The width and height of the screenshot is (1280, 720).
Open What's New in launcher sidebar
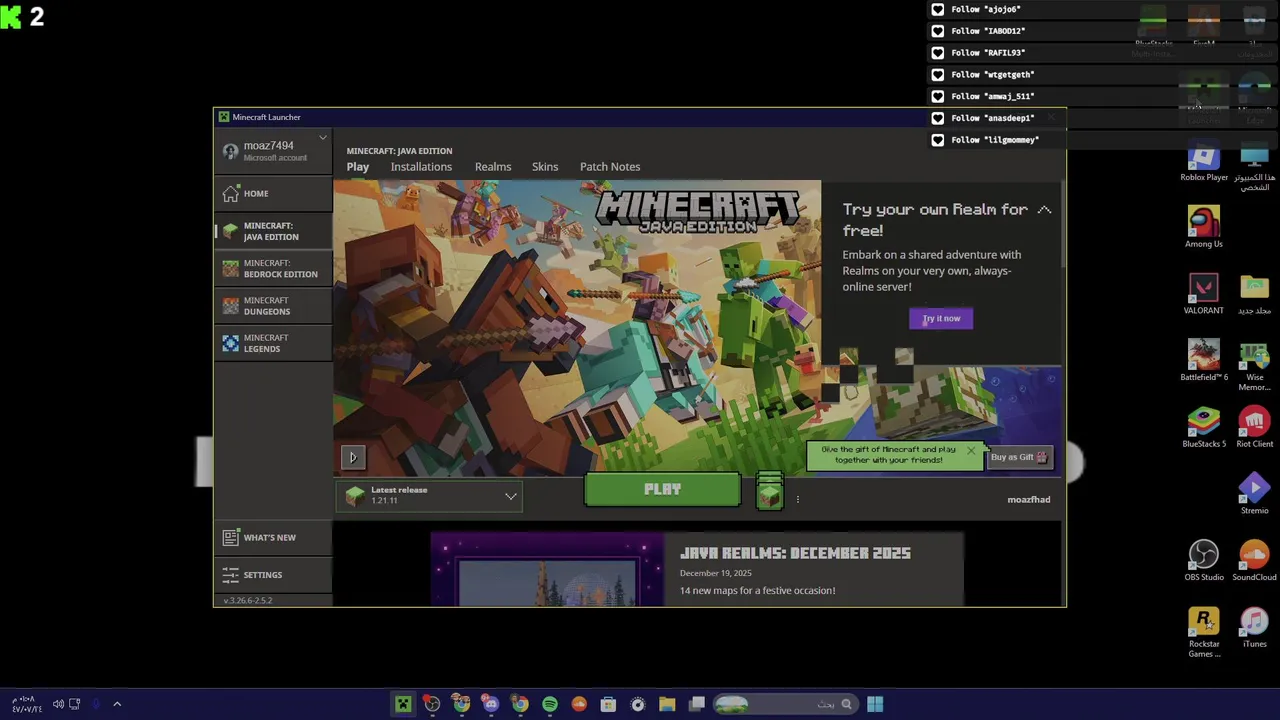tap(273, 537)
